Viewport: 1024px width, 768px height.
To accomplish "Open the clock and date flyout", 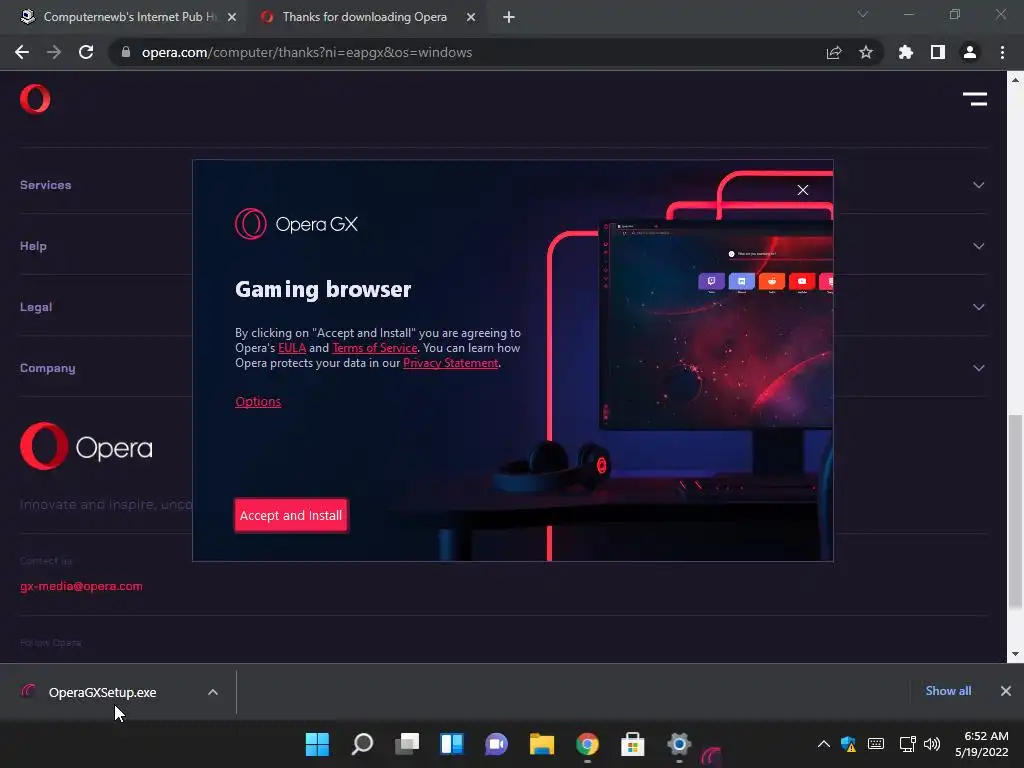I will point(982,744).
